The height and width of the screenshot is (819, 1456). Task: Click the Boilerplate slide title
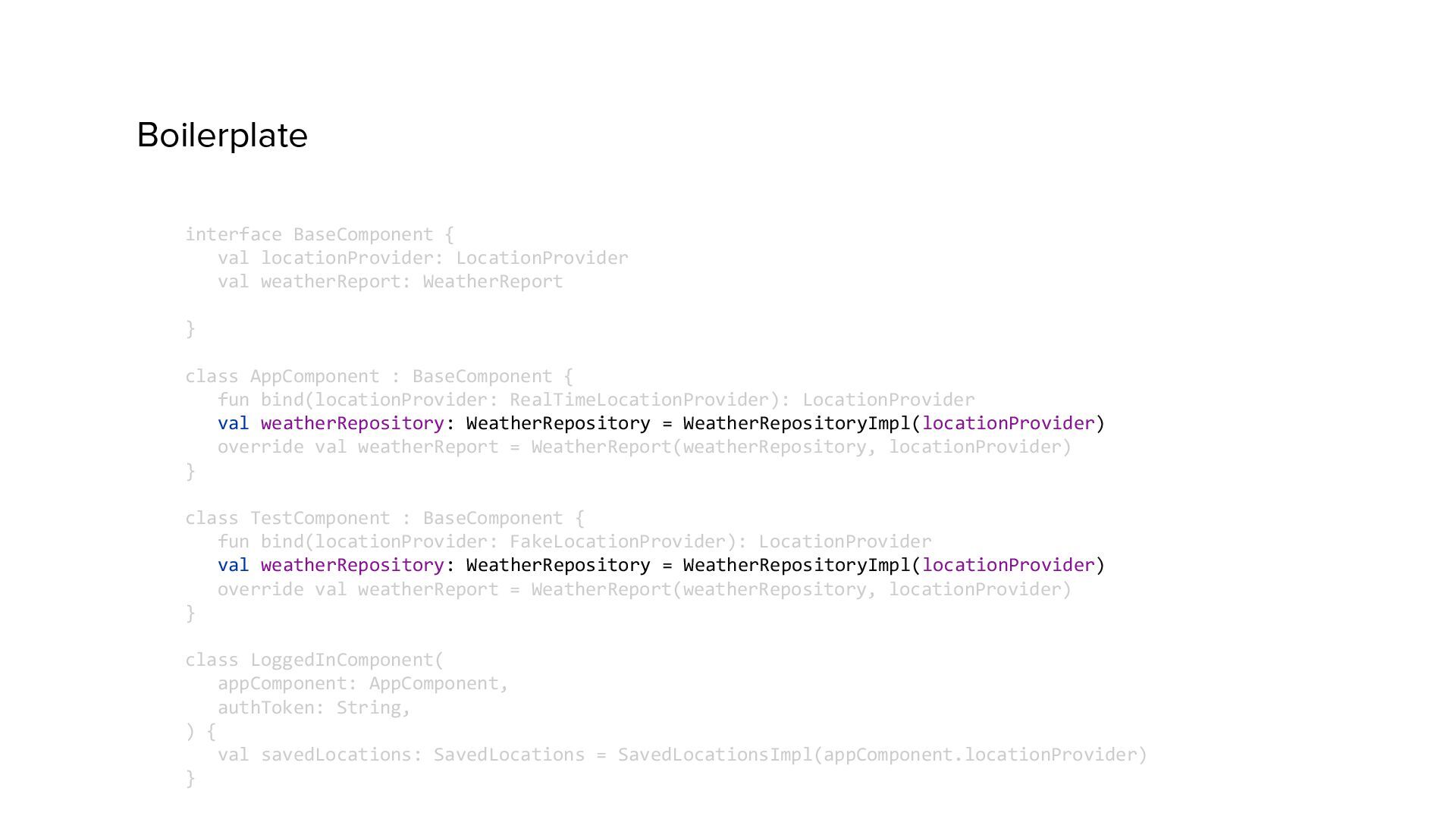pyautogui.click(x=222, y=136)
